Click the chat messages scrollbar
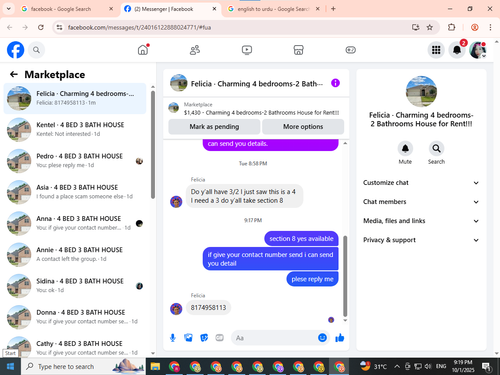 click(345, 276)
